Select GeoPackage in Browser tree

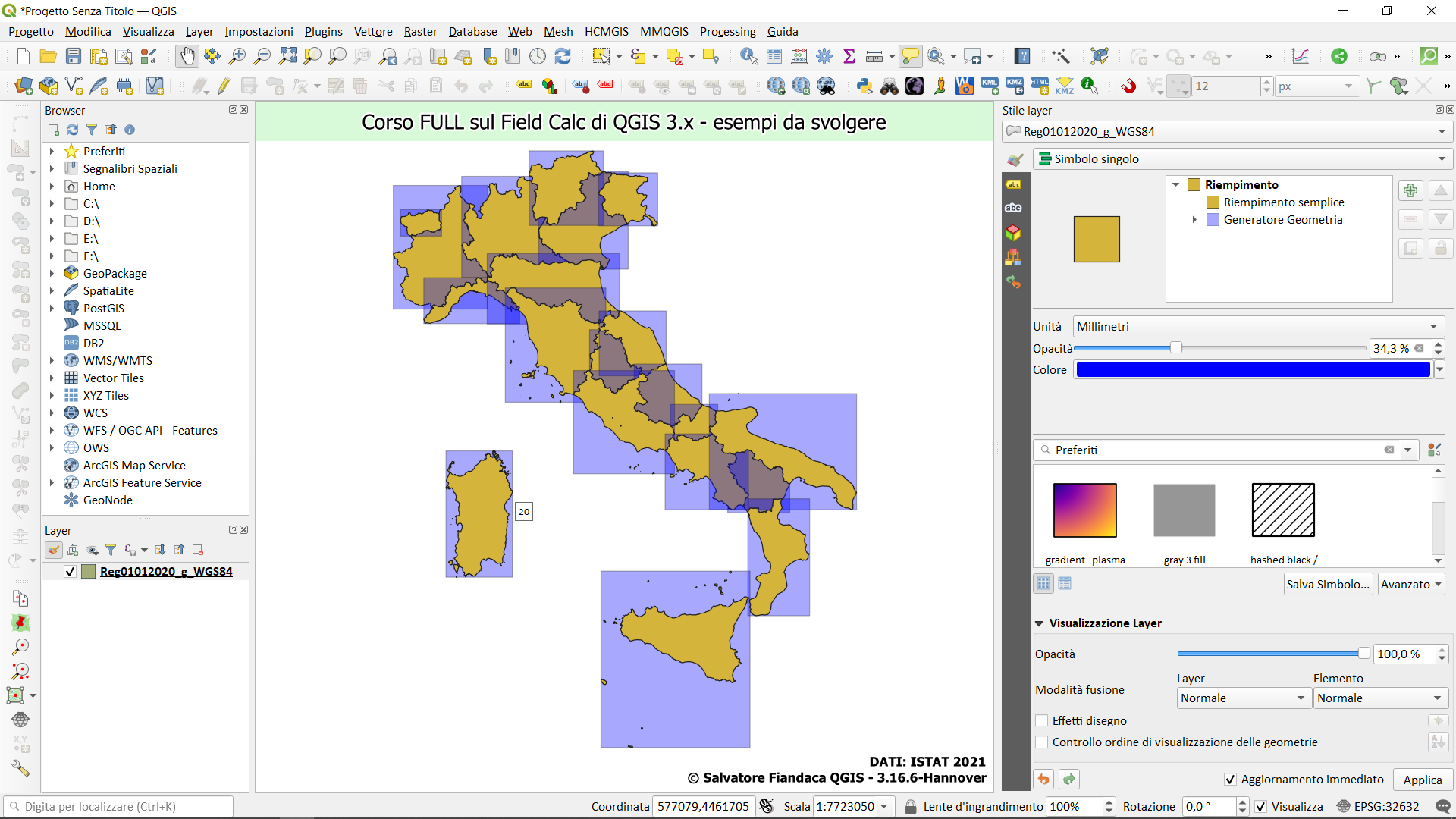[115, 274]
